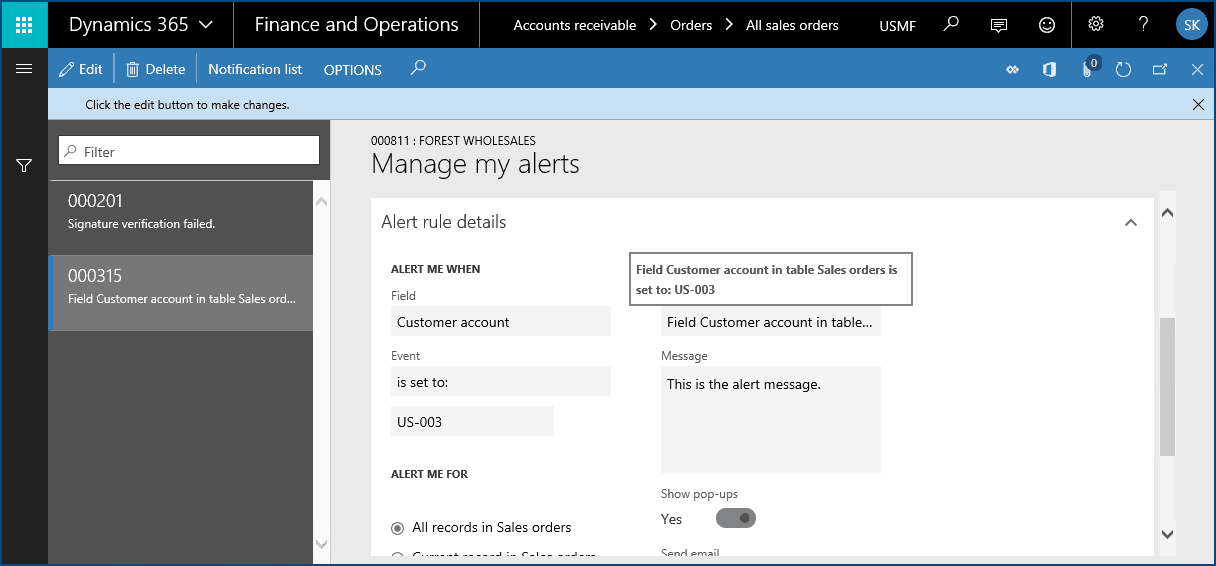1216x566 pixels.
Task: Open the messages chat icon
Action: pos(998,25)
